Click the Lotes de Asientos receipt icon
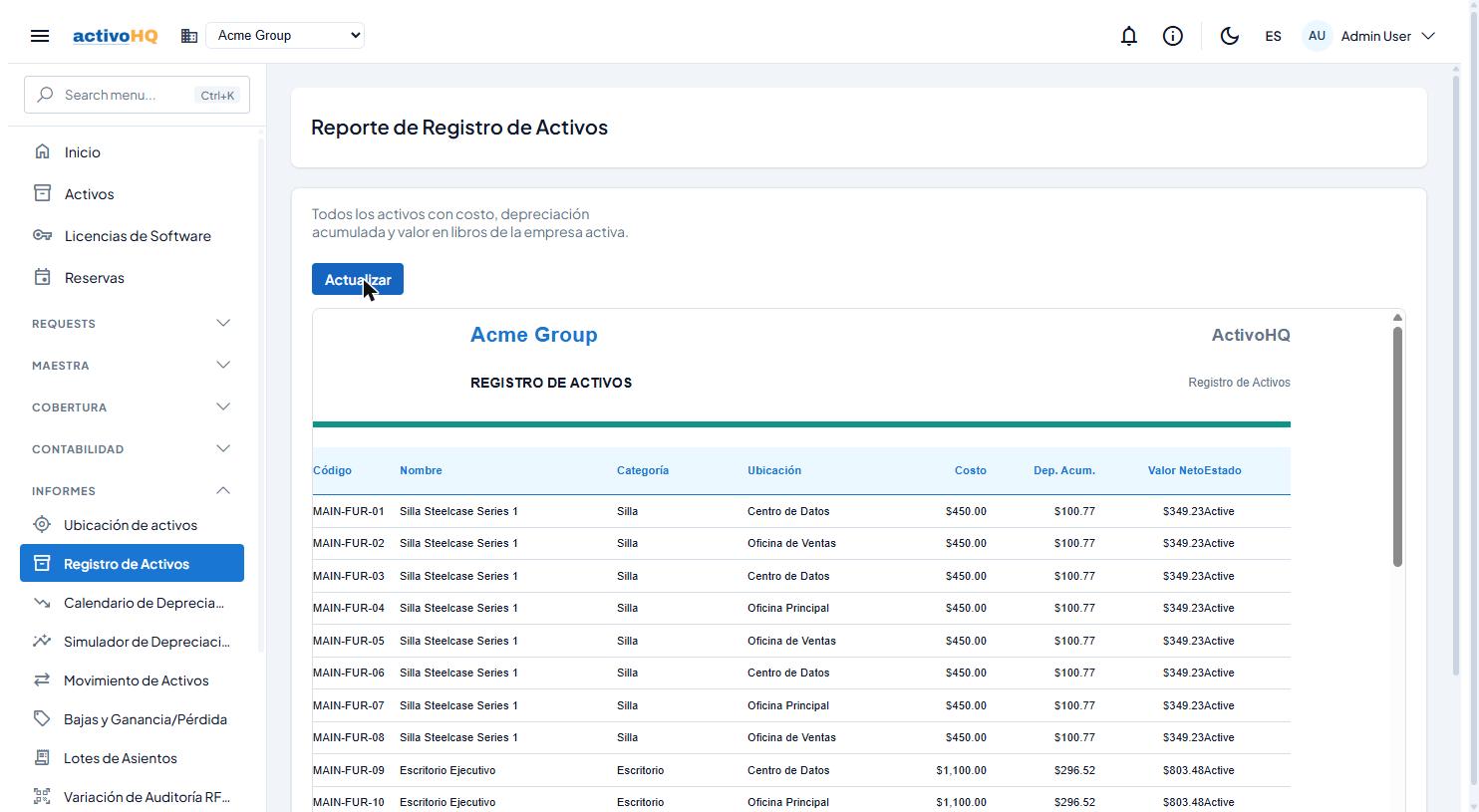 pos(42,757)
